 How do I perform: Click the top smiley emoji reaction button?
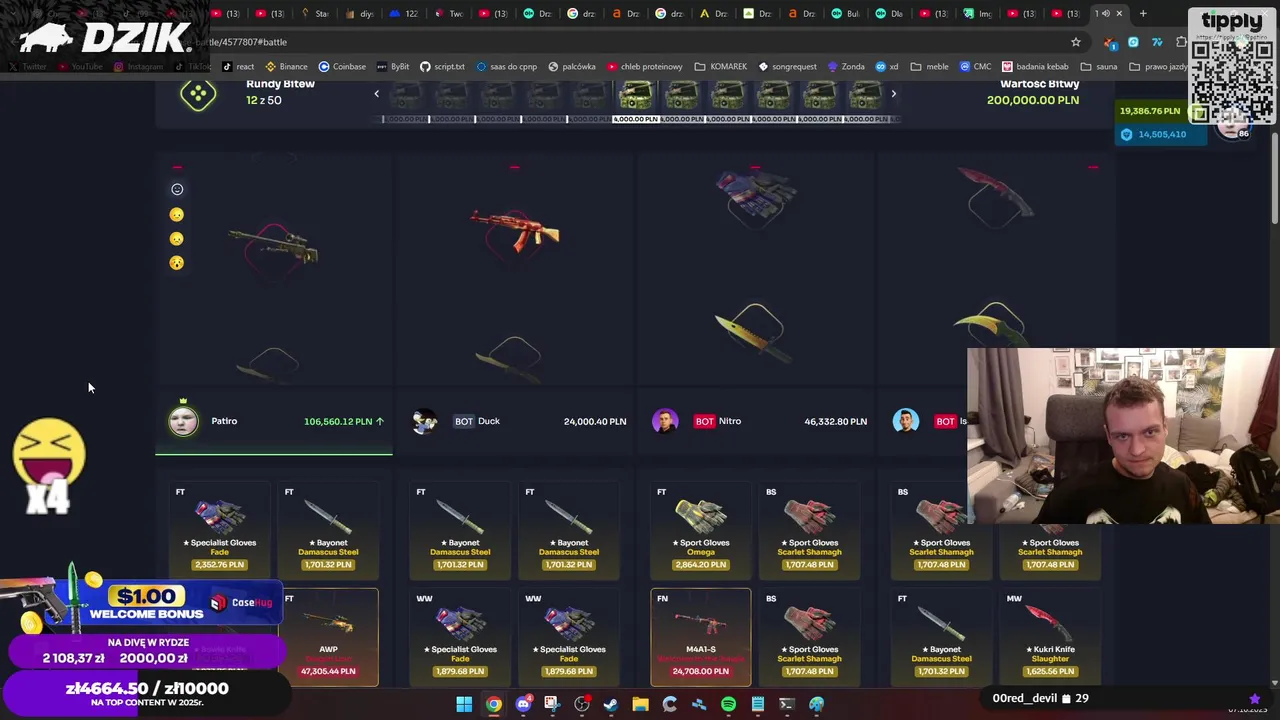177,189
